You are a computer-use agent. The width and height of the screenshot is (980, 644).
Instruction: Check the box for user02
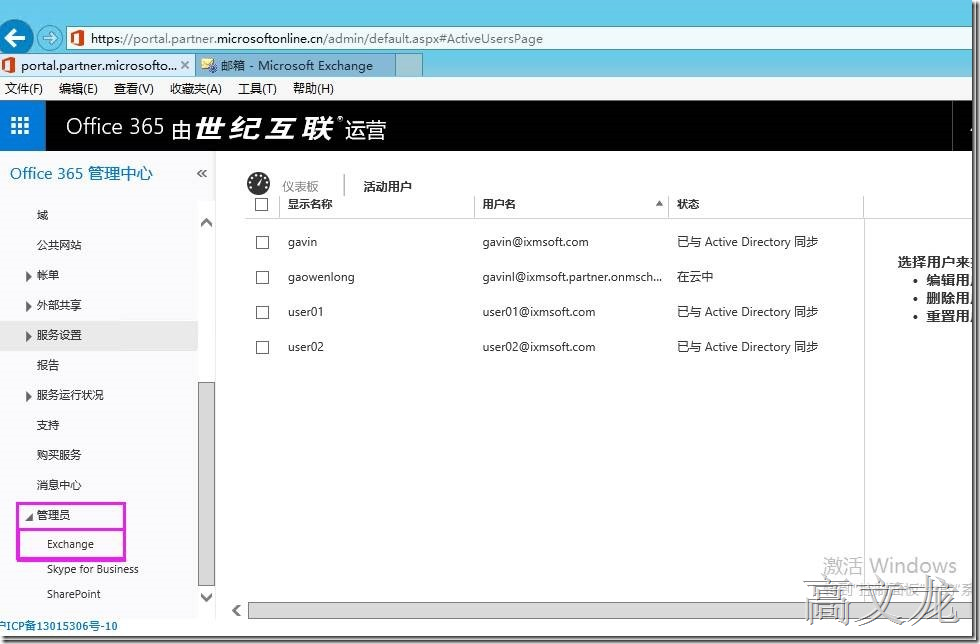262,347
